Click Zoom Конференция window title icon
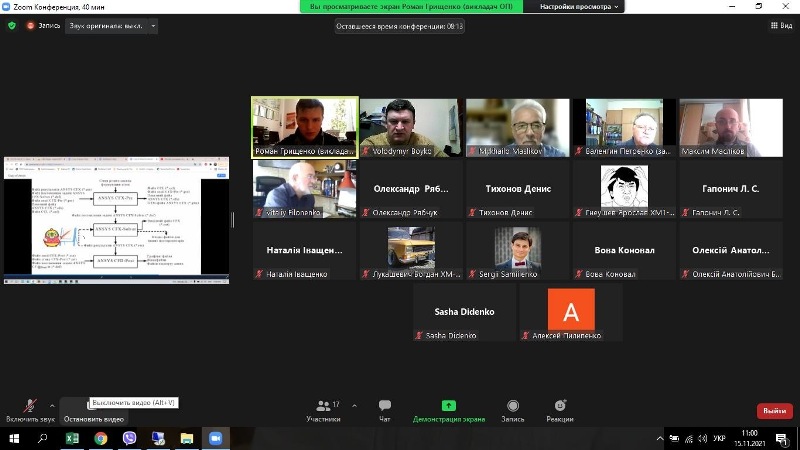 (6, 7)
